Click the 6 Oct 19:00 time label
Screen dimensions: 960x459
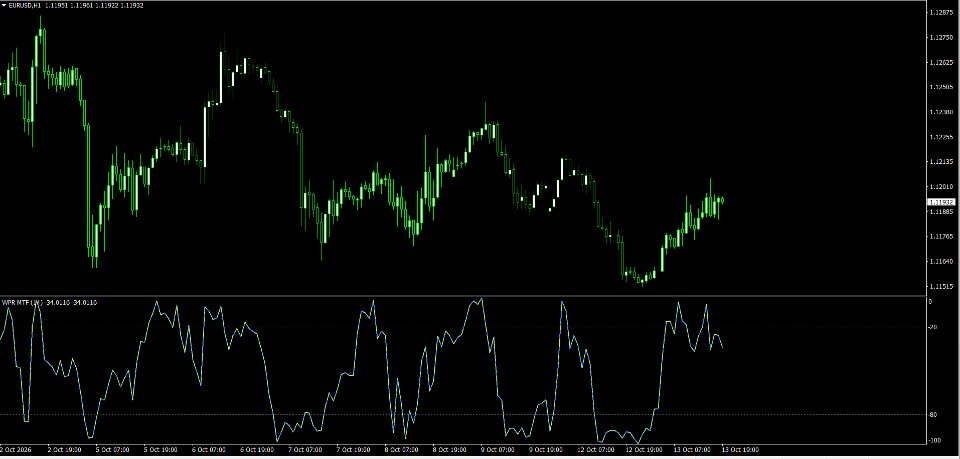257,449
